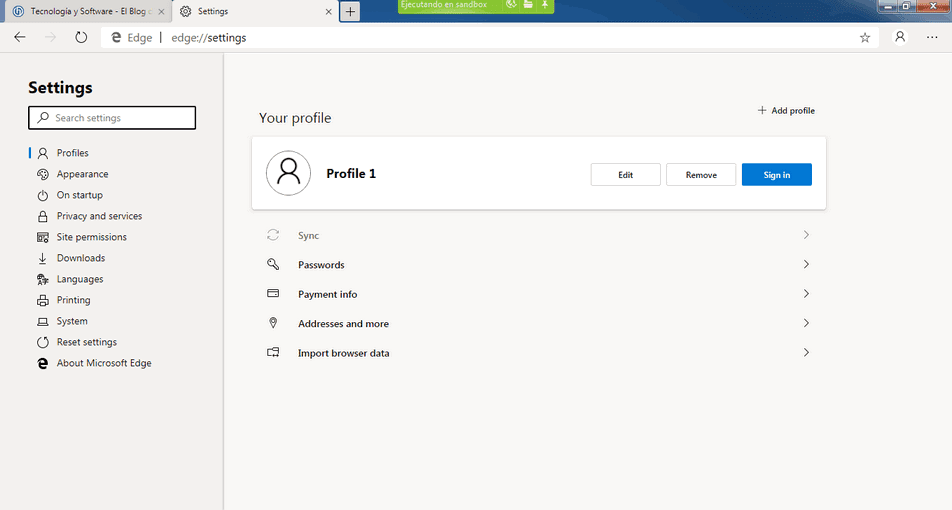Open Payment info settings

(x=539, y=294)
